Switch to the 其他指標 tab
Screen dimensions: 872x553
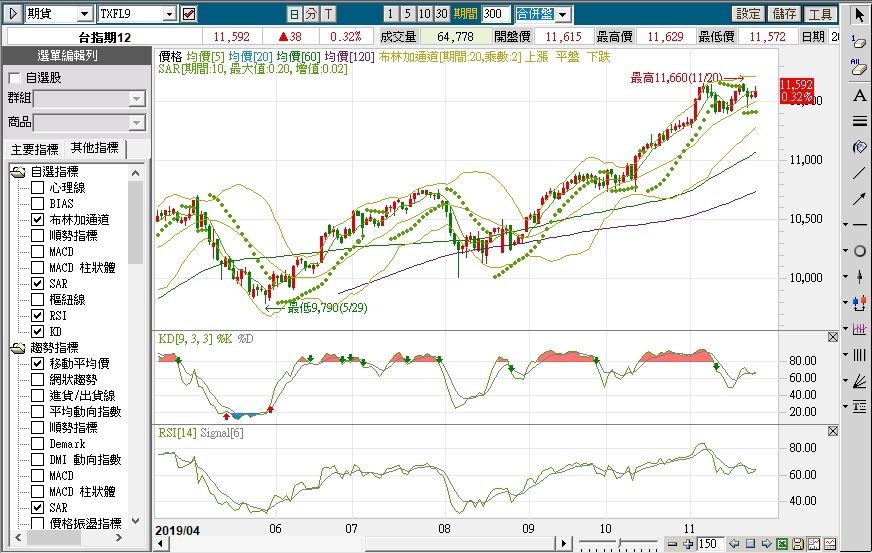(95, 148)
